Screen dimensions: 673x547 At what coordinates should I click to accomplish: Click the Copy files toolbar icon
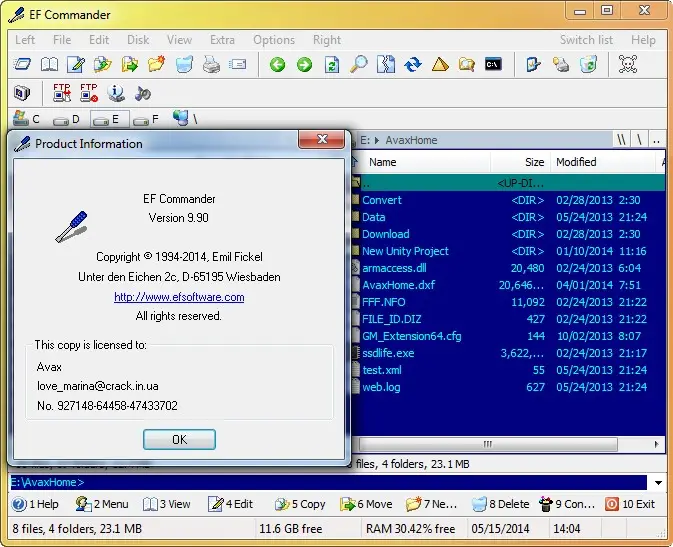103,65
